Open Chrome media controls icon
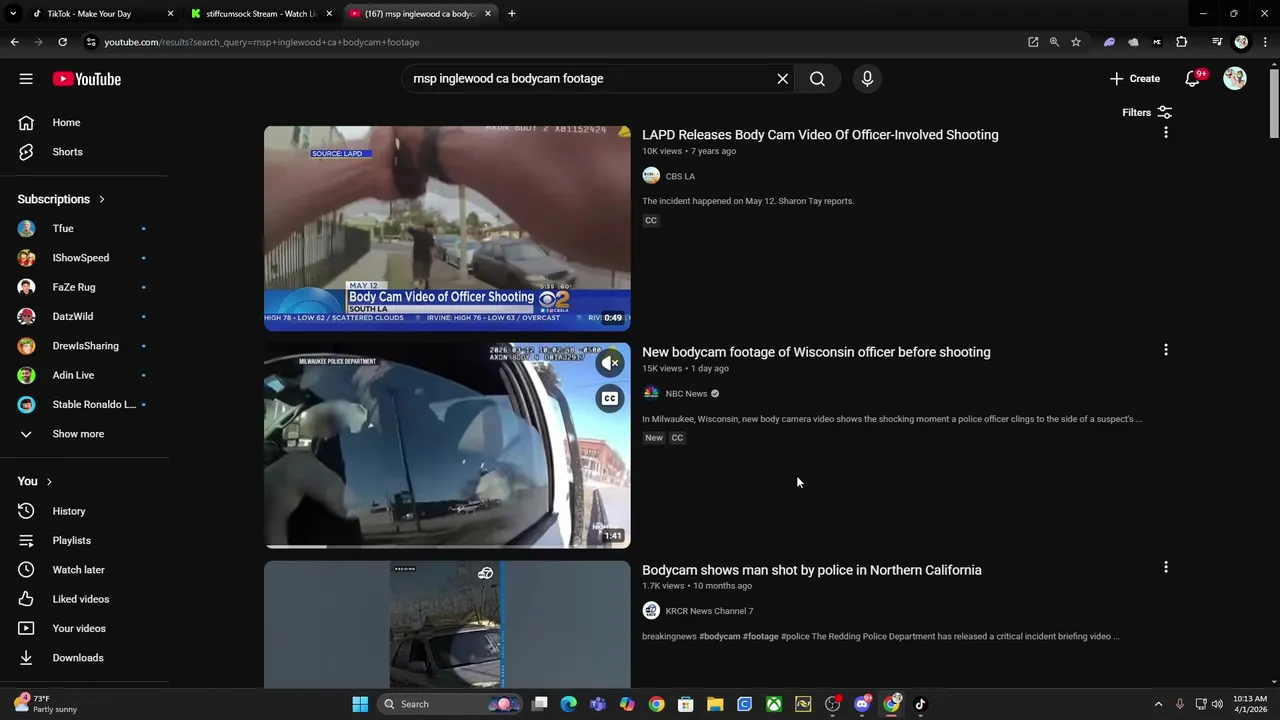1280x720 pixels. pos(1217,42)
